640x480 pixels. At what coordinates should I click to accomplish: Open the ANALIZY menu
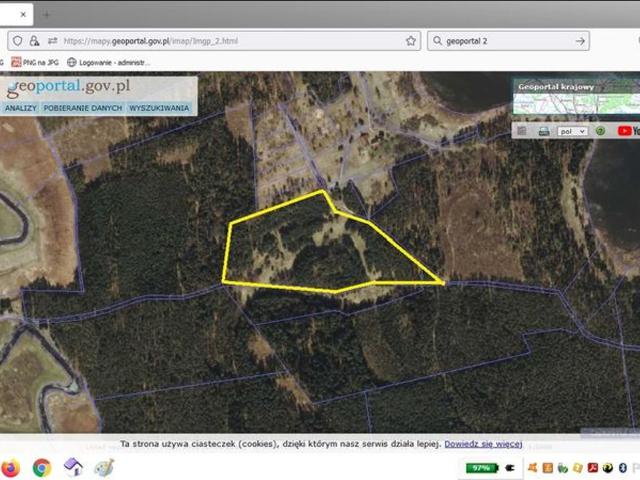(20, 107)
